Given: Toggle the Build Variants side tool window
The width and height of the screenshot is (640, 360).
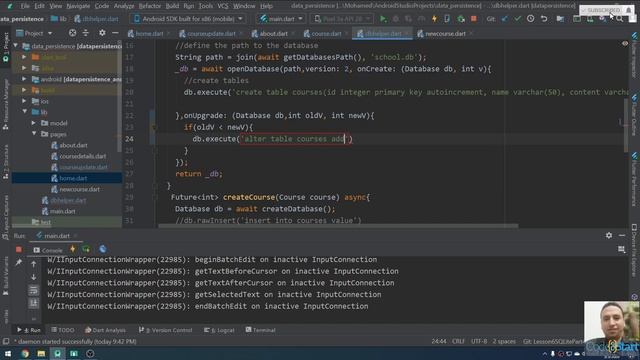Looking at the screenshot, I should [x=6, y=276].
